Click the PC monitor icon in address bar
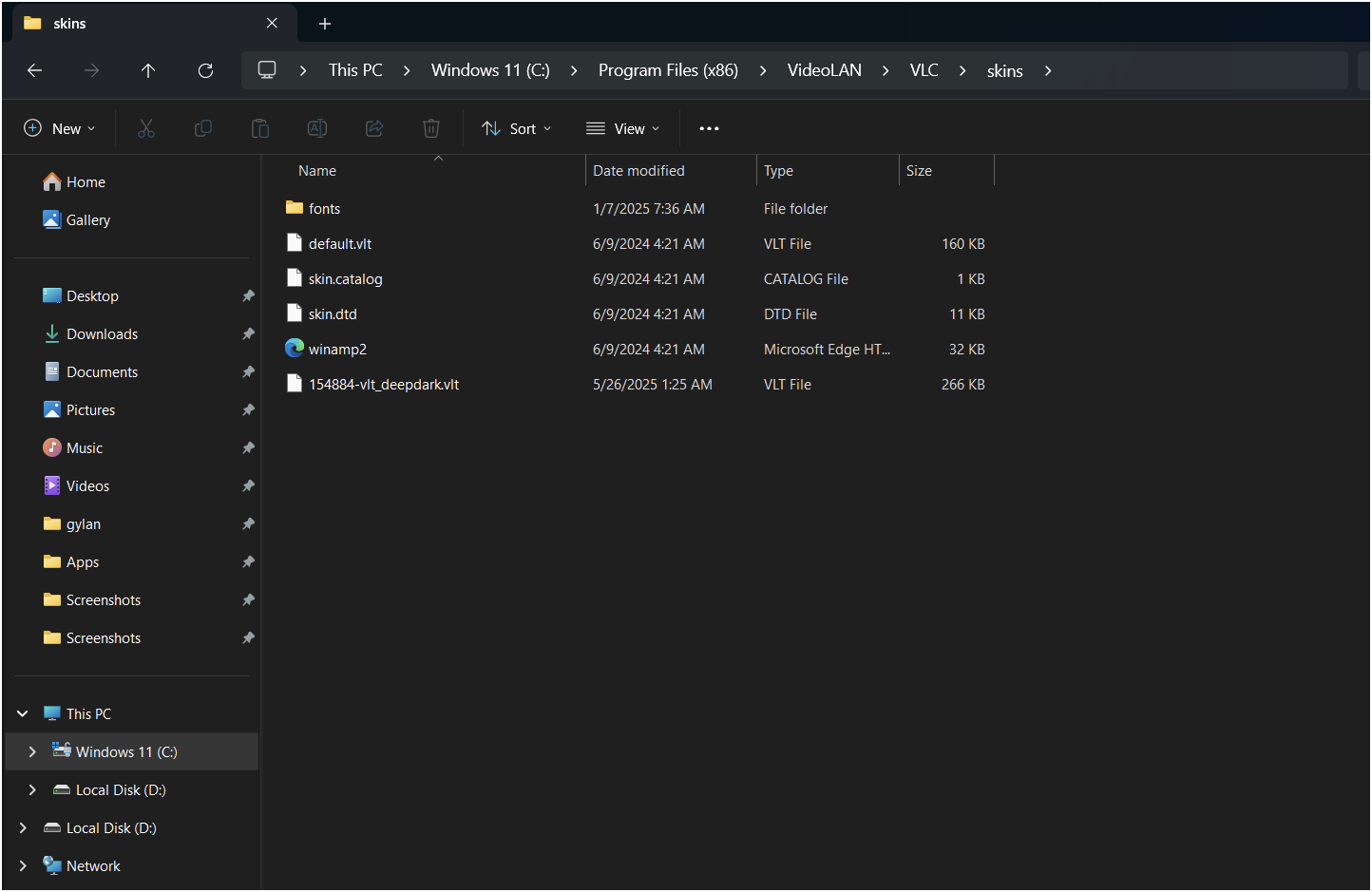Viewport: 1372px width, 892px height. pyautogui.click(x=267, y=69)
